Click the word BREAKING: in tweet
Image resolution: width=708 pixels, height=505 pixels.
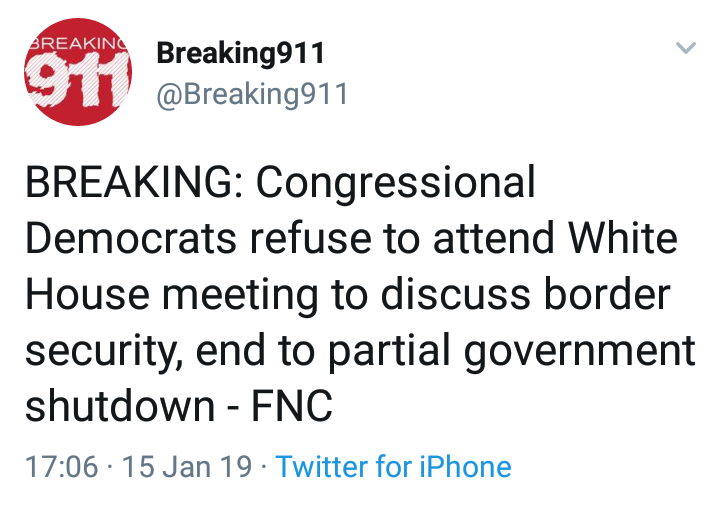[135, 182]
